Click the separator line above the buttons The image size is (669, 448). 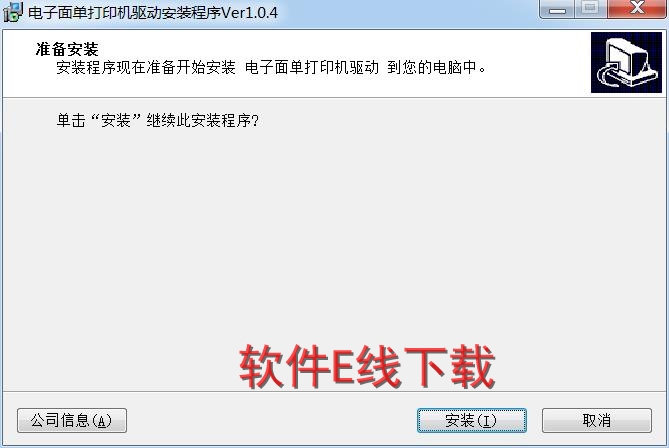pos(334,391)
